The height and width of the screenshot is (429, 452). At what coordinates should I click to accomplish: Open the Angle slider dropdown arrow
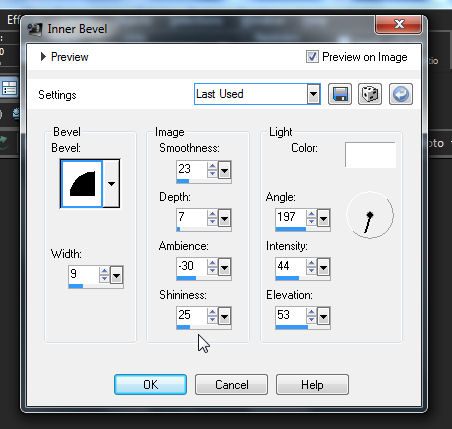323,219
